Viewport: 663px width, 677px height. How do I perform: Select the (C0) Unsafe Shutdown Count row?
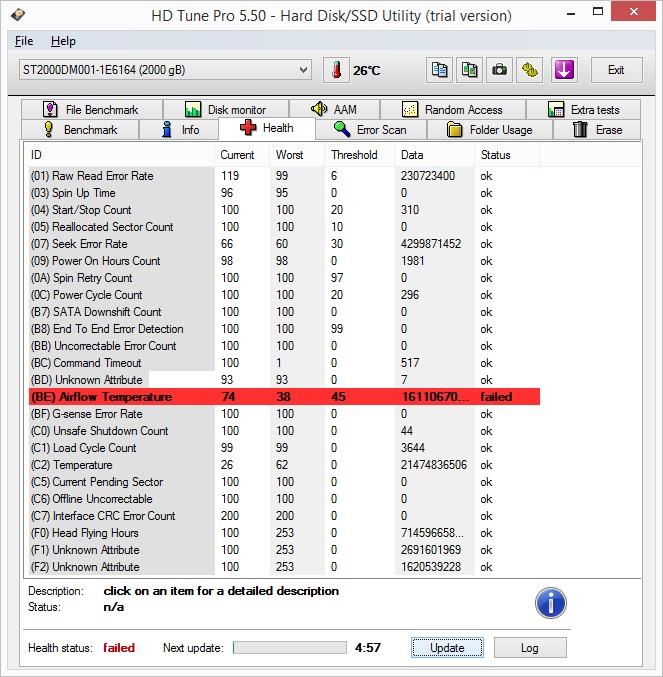284,431
